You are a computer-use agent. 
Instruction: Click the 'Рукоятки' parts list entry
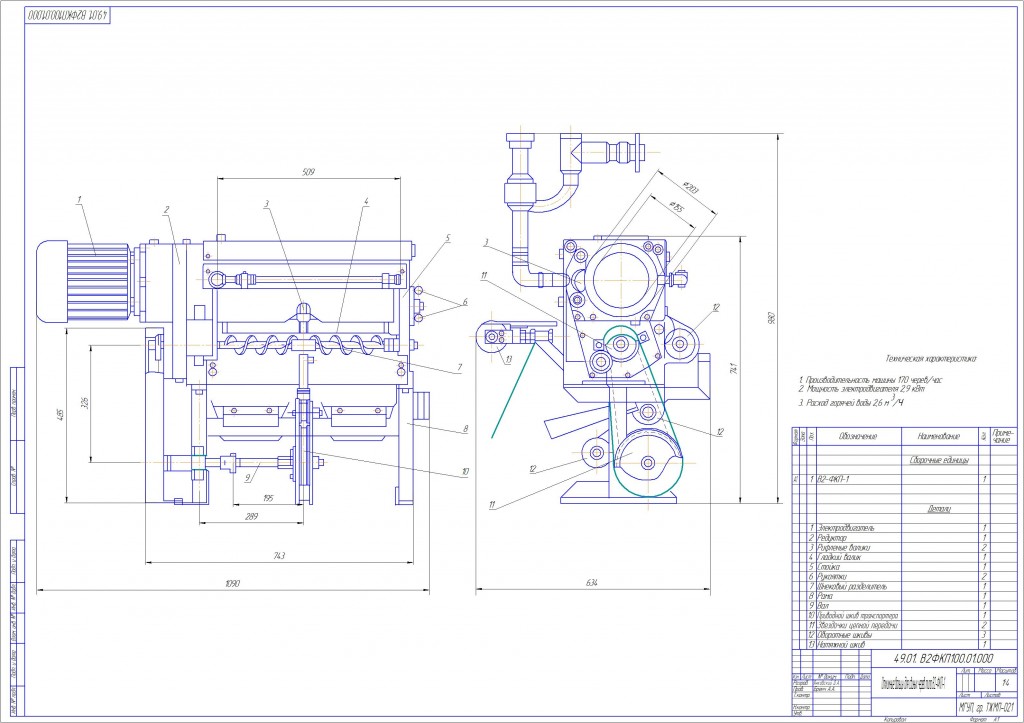(x=831, y=577)
